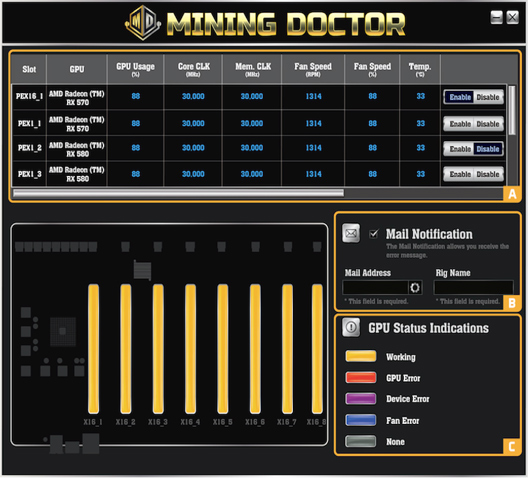Click the gray None status swatch
Viewport: 528px width, 478px height.
pos(361,441)
